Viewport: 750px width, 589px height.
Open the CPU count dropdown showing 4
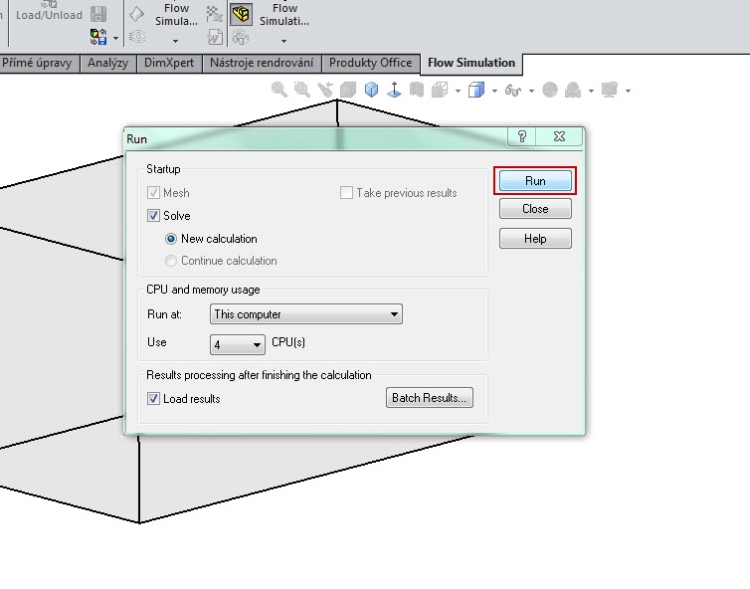[x=238, y=344]
